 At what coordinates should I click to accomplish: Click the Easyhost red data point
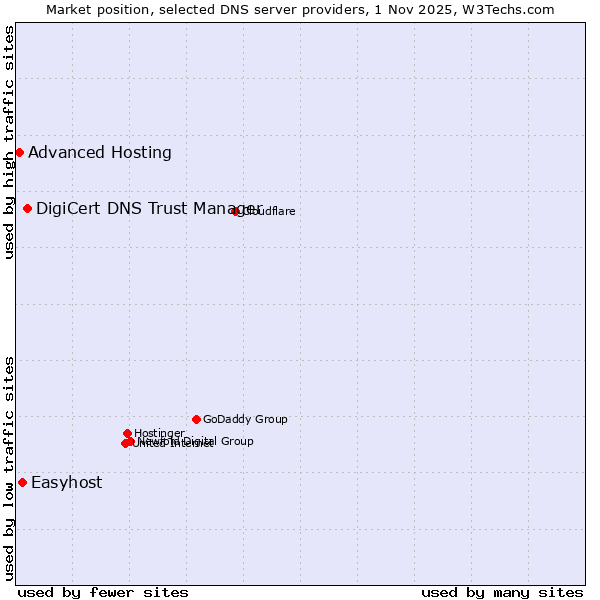[22, 482]
